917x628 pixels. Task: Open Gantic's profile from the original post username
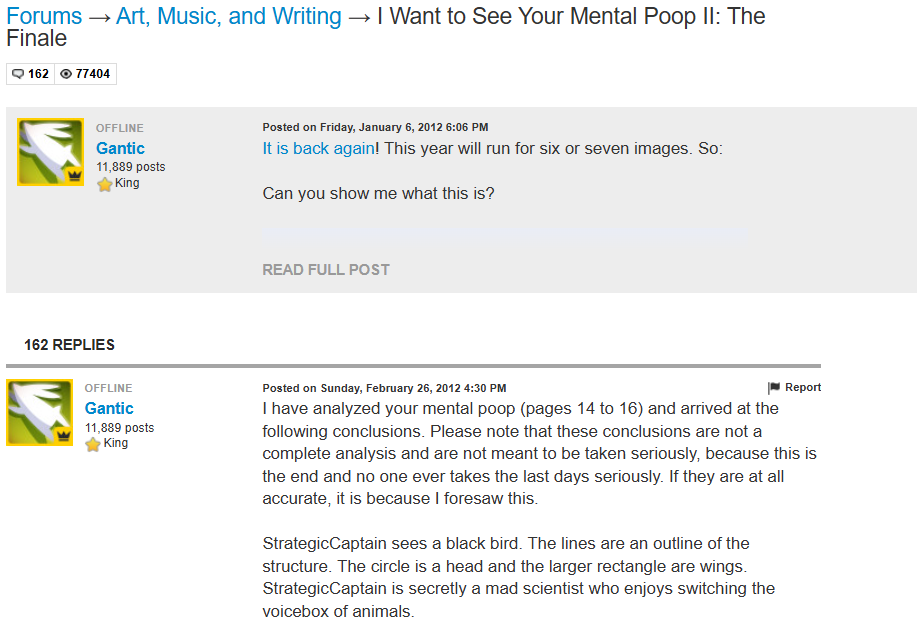coord(120,148)
